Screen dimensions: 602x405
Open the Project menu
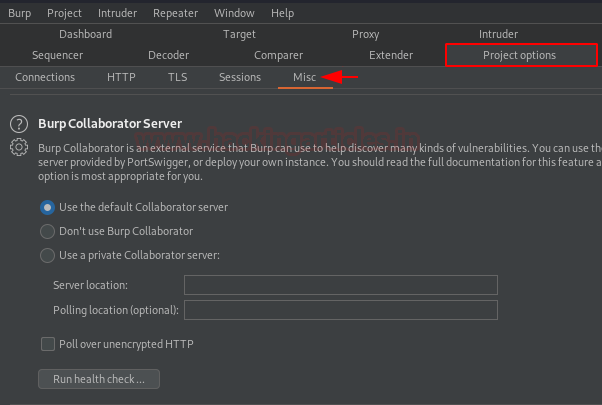[64, 13]
